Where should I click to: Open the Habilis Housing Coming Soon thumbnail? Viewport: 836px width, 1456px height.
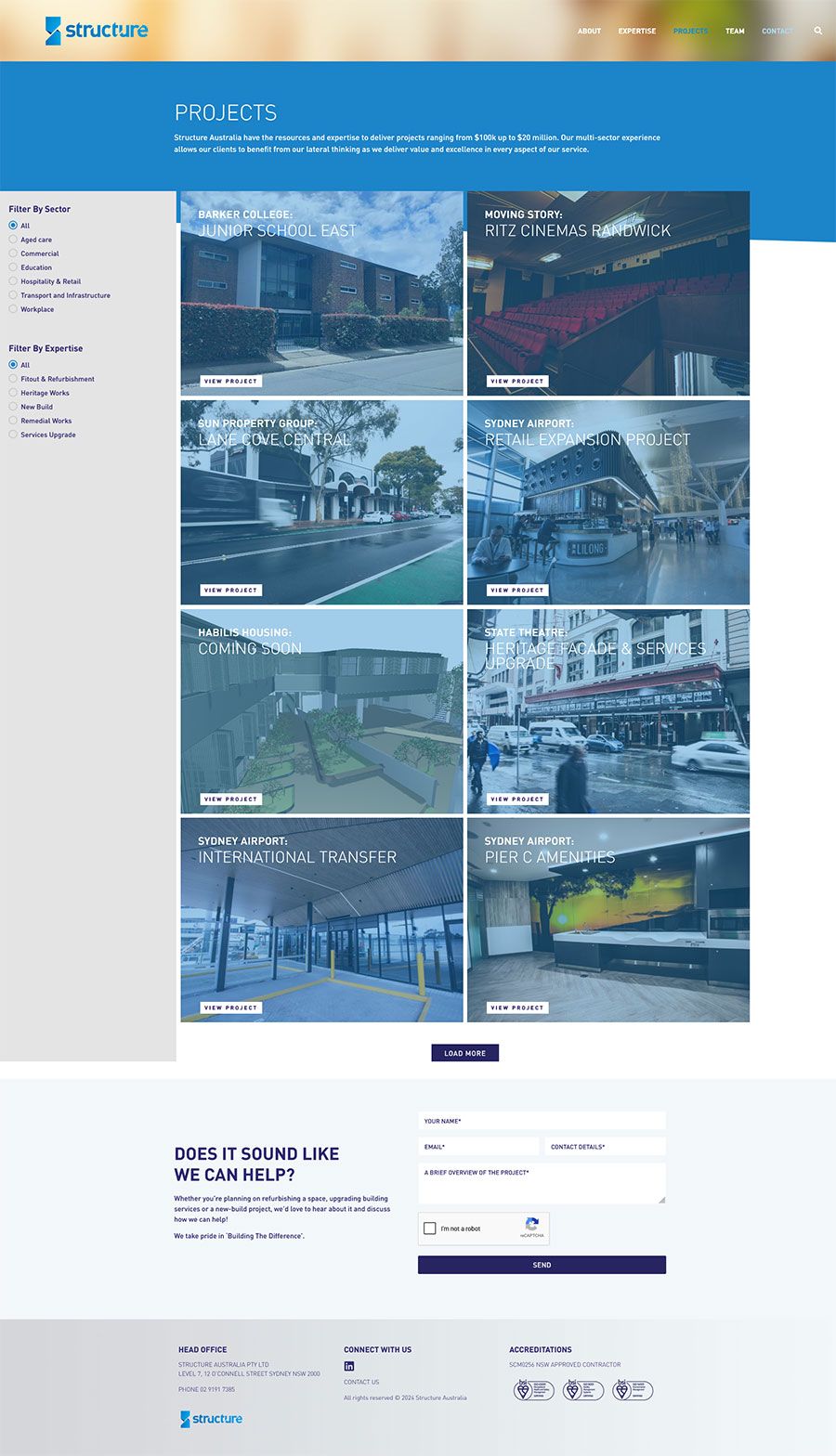point(321,711)
